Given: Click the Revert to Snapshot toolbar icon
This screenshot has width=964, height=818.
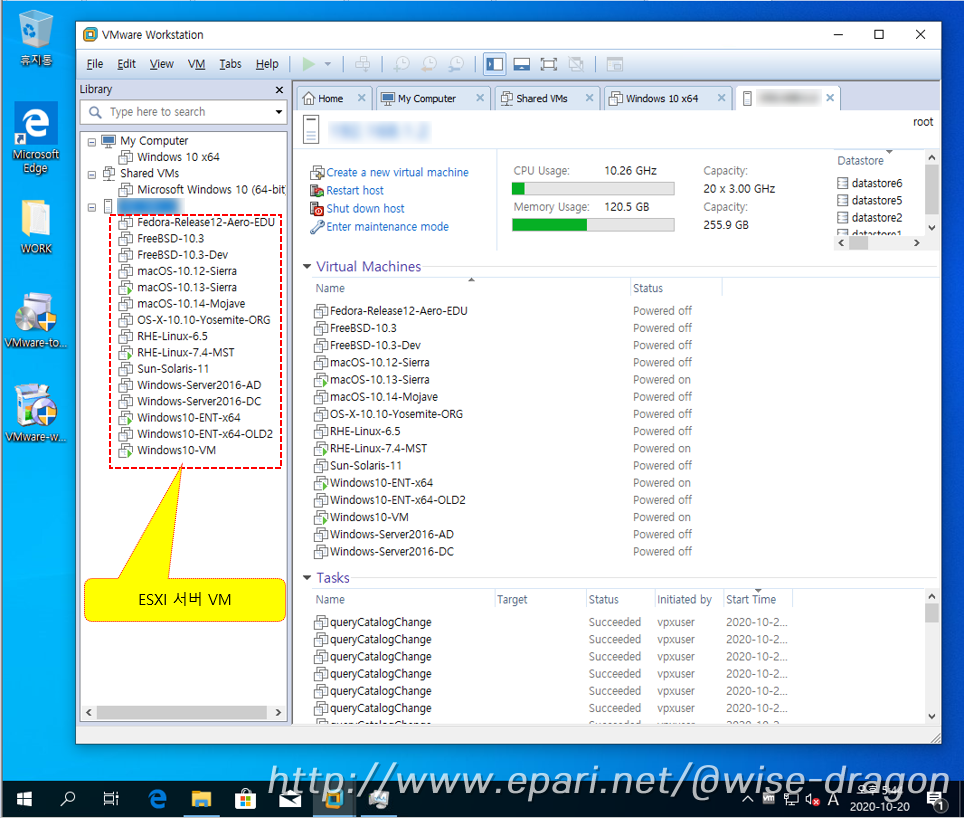Looking at the screenshot, I should click(x=429, y=64).
